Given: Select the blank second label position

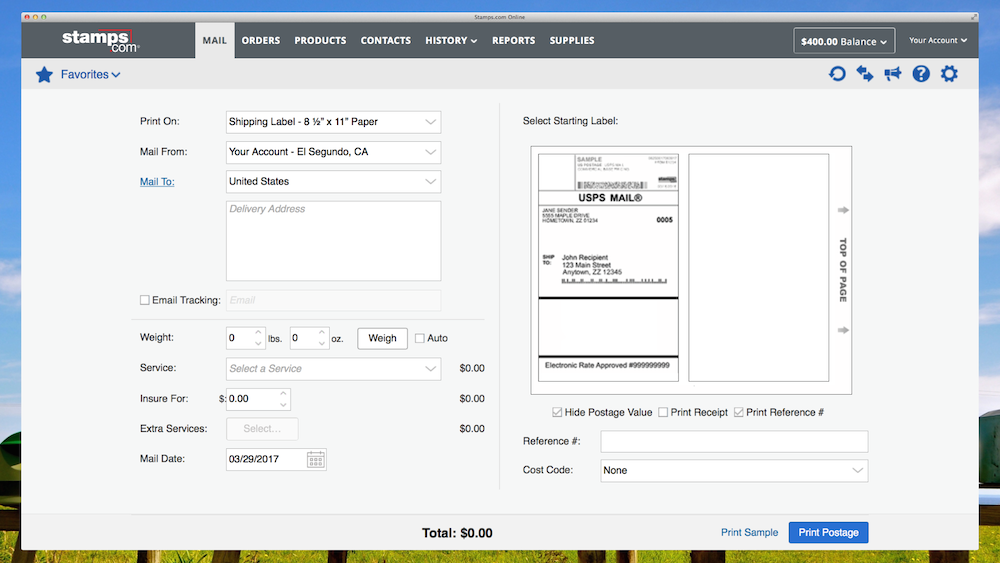Looking at the screenshot, I should 758,268.
